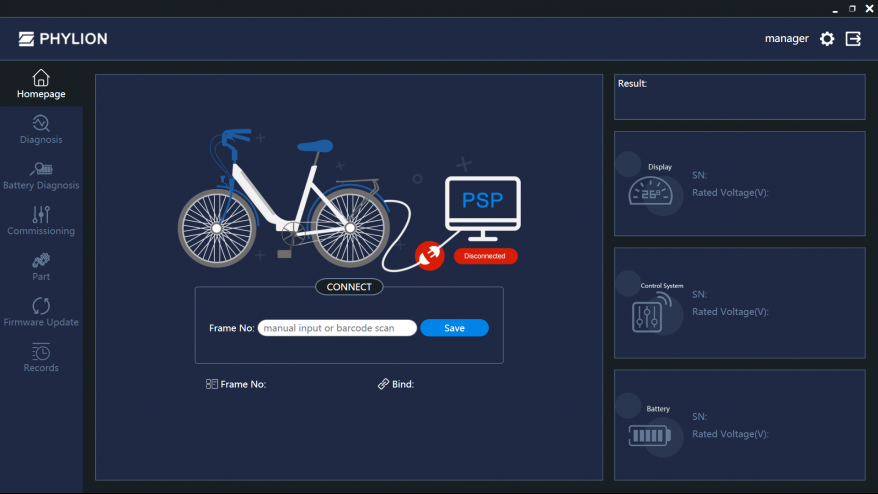Click the PSP monitor graphic

click(482, 207)
